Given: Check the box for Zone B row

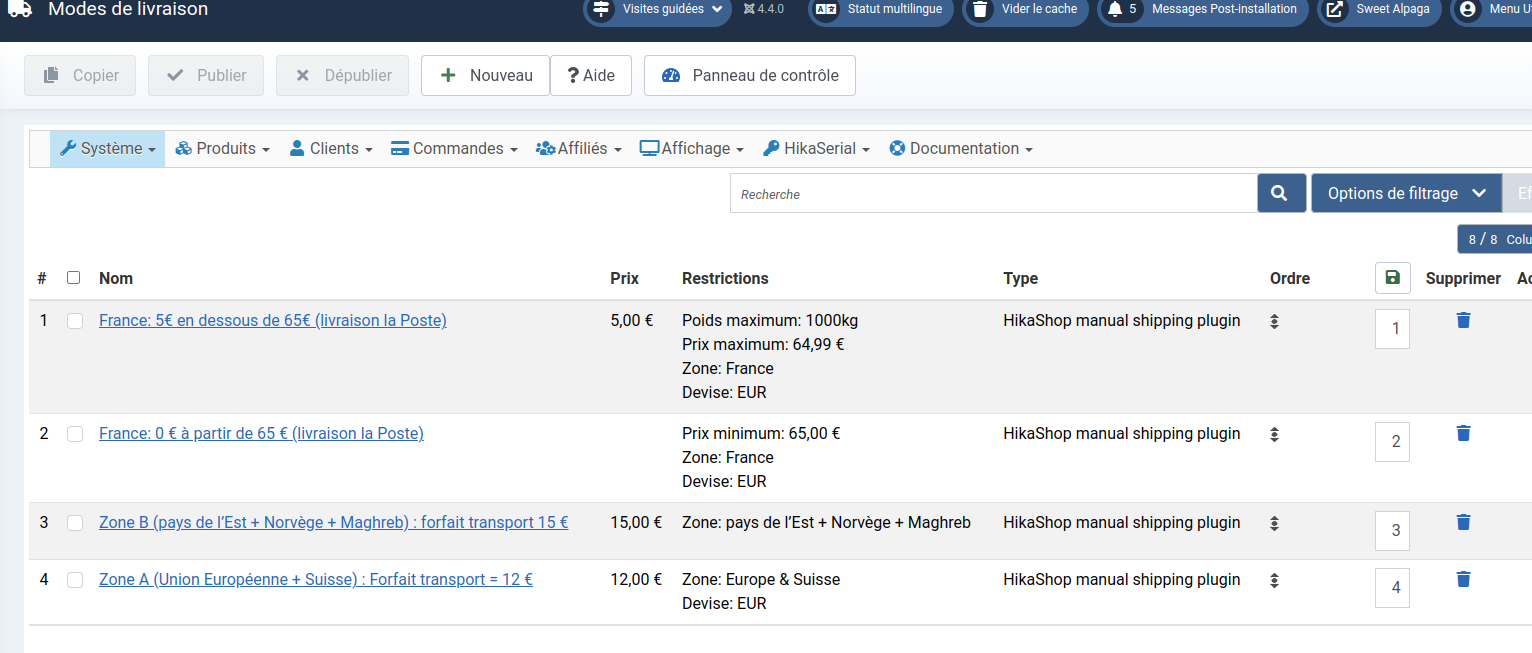Looking at the screenshot, I should click(x=75, y=523).
